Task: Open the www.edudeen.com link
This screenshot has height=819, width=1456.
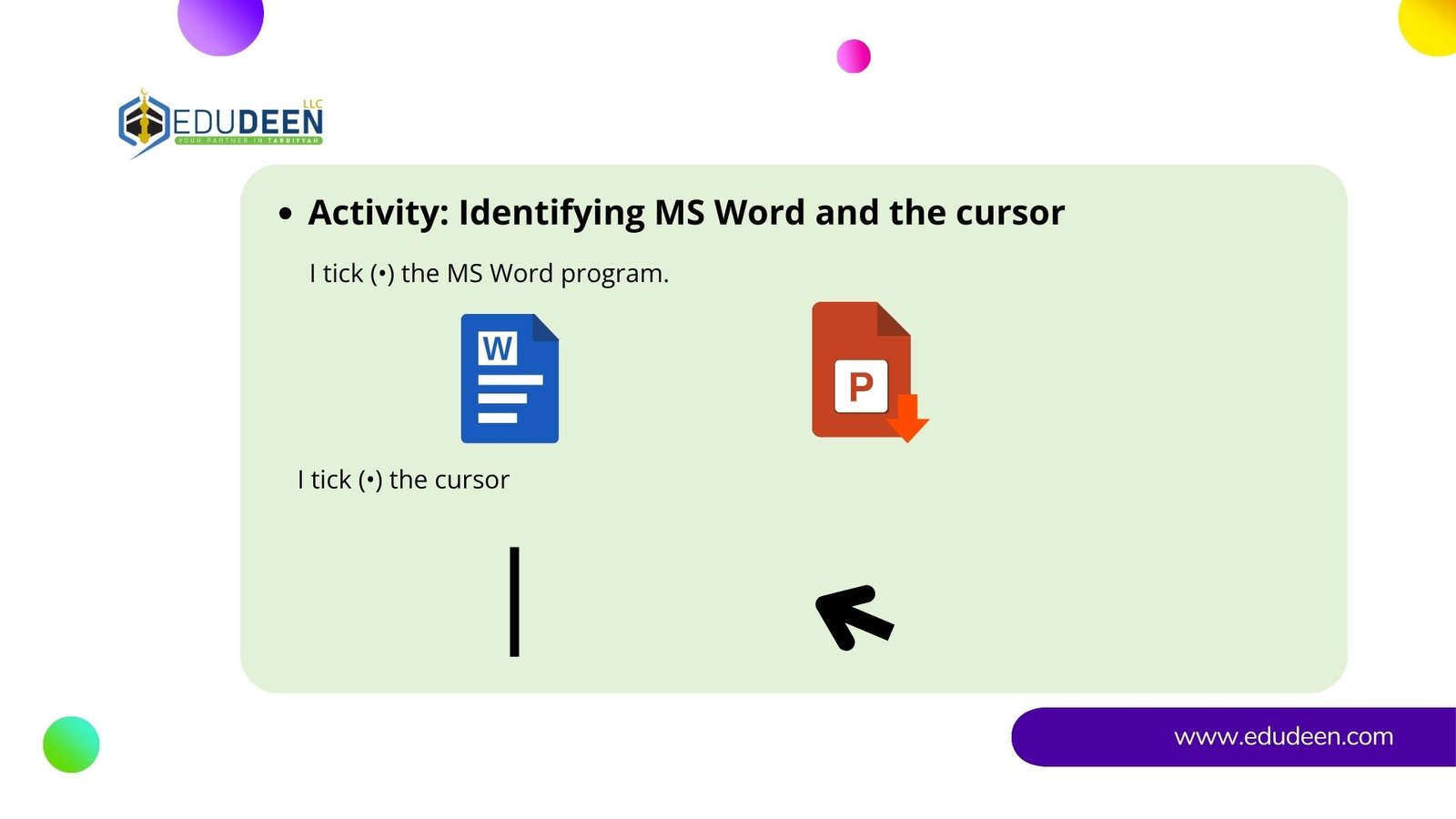Action: pos(1283,736)
